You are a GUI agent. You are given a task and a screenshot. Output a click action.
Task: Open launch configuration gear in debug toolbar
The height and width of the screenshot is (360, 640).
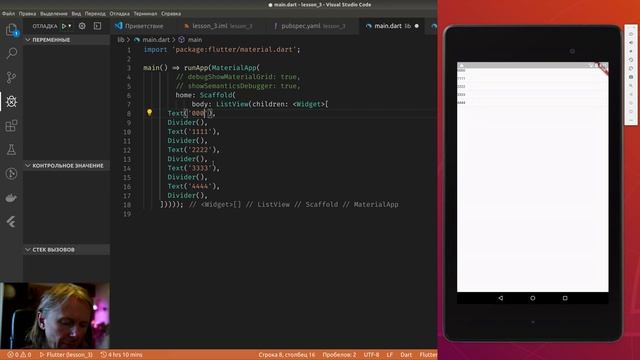(82, 26)
